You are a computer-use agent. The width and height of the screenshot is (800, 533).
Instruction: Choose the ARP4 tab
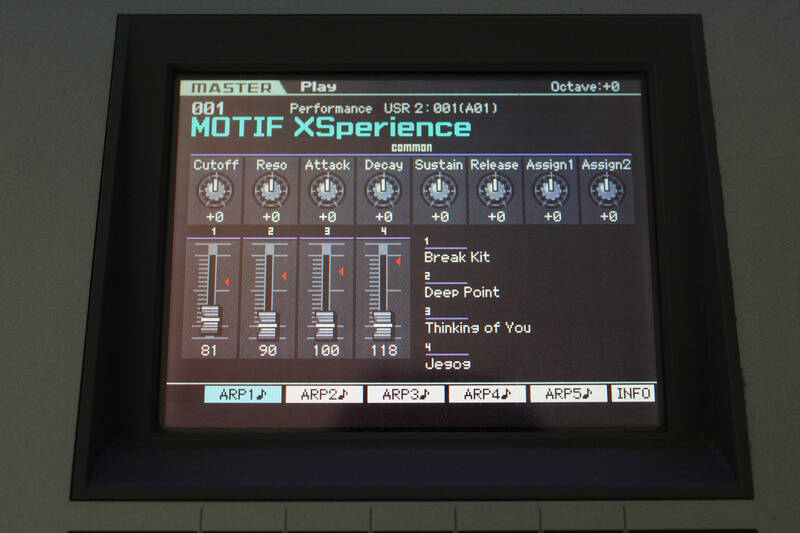[487, 394]
